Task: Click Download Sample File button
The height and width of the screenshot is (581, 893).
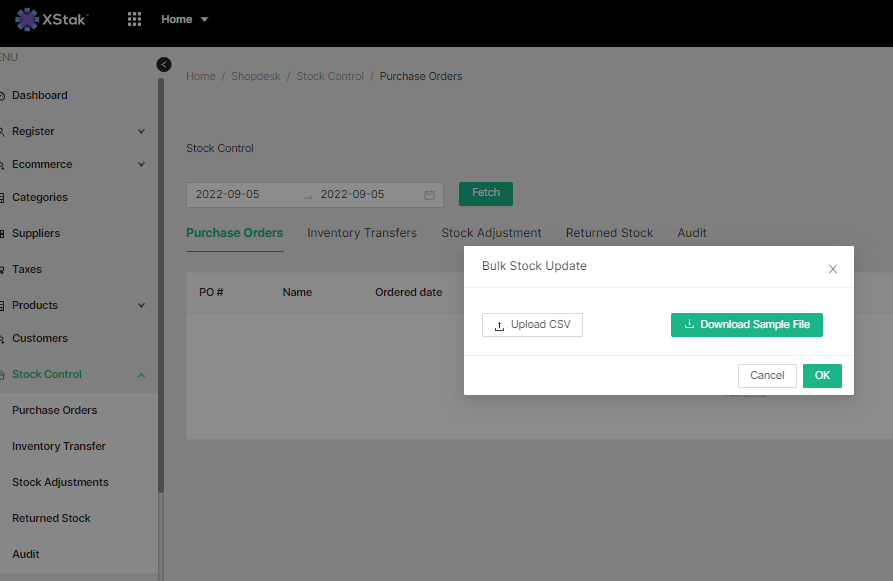Action: [746, 325]
